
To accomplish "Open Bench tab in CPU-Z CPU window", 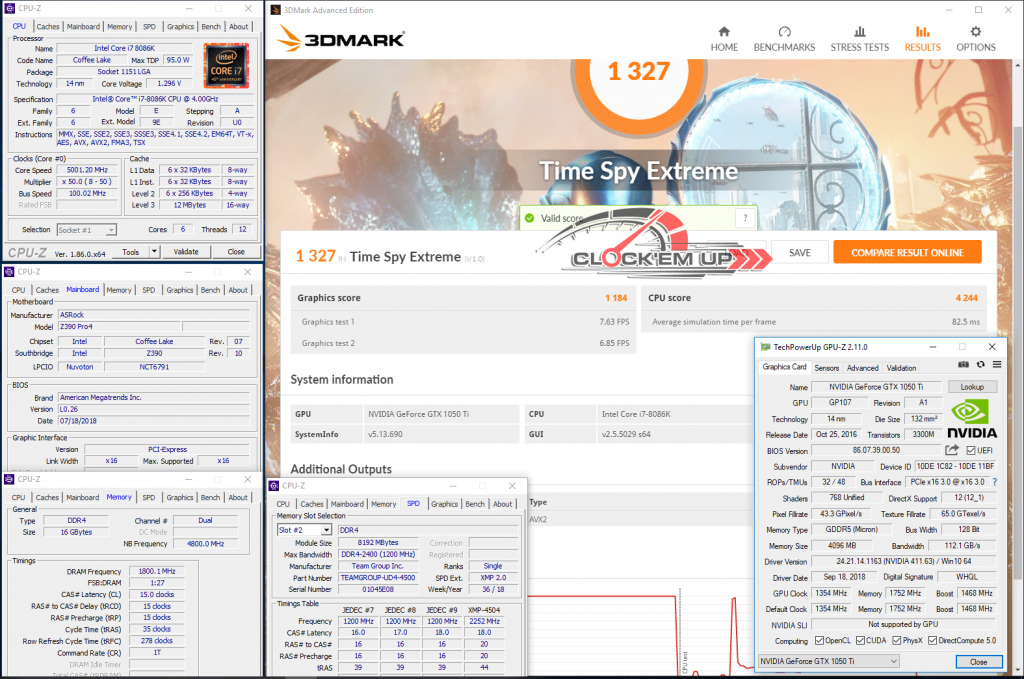I will [x=211, y=27].
